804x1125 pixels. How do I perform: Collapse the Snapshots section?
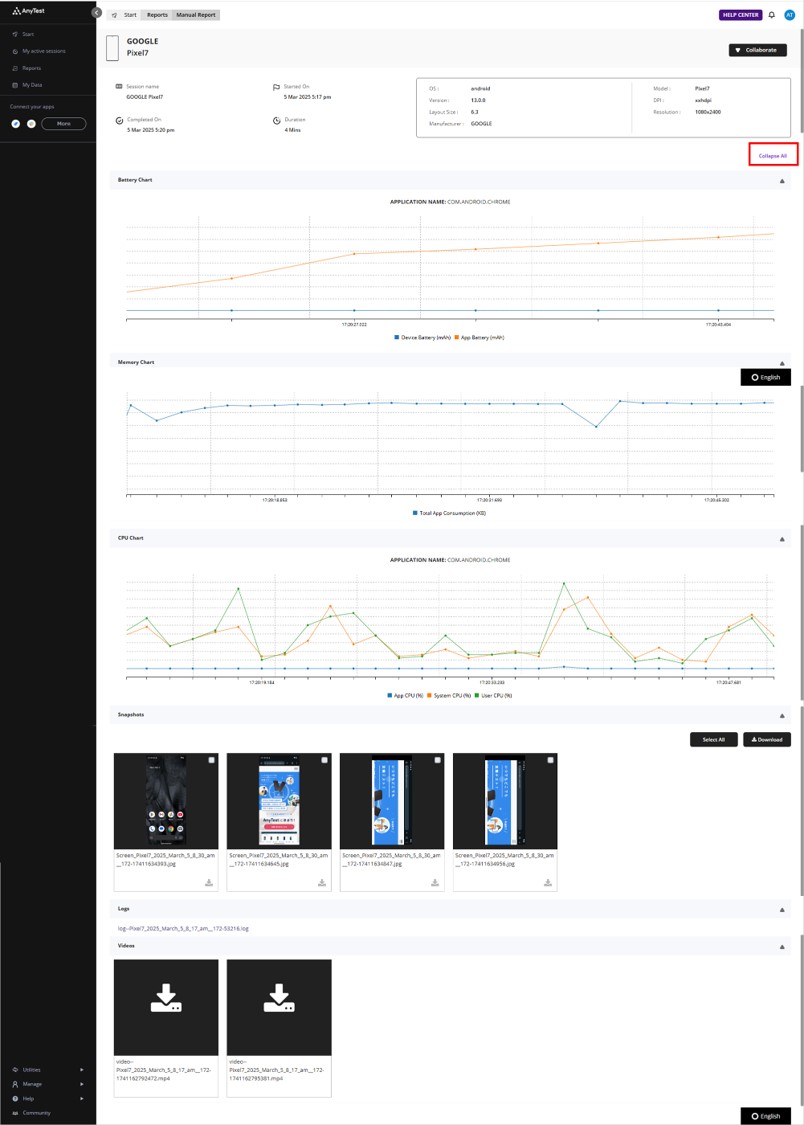782,715
